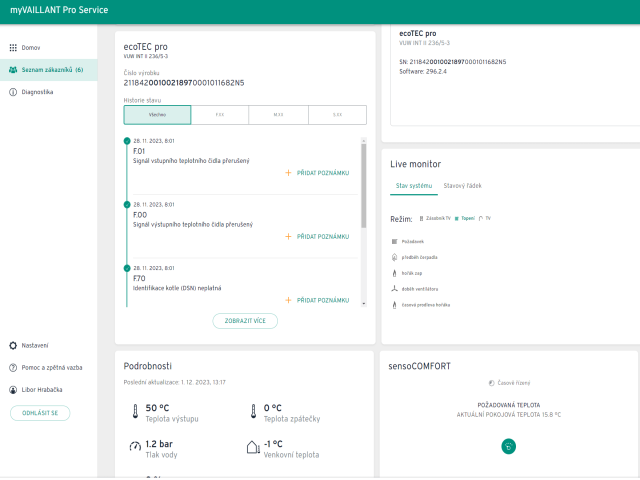
Task: Select the M.XX history filter
Action: [x=278, y=115]
